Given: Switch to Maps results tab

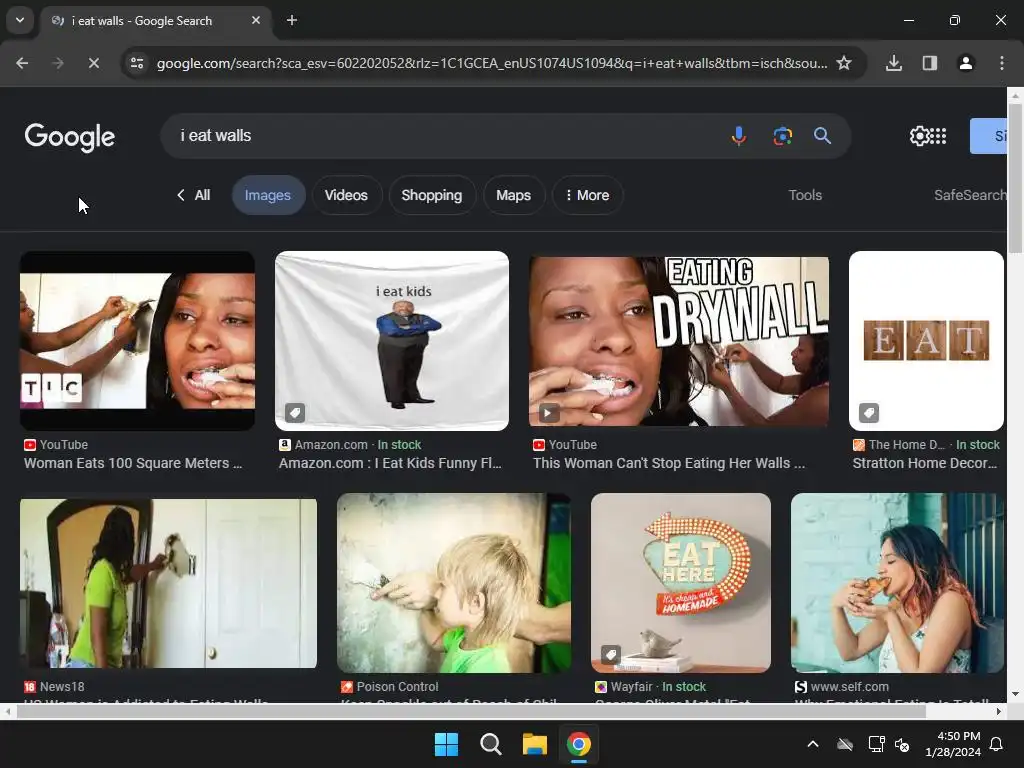Looking at the screenshot, I should pos(513,195).
